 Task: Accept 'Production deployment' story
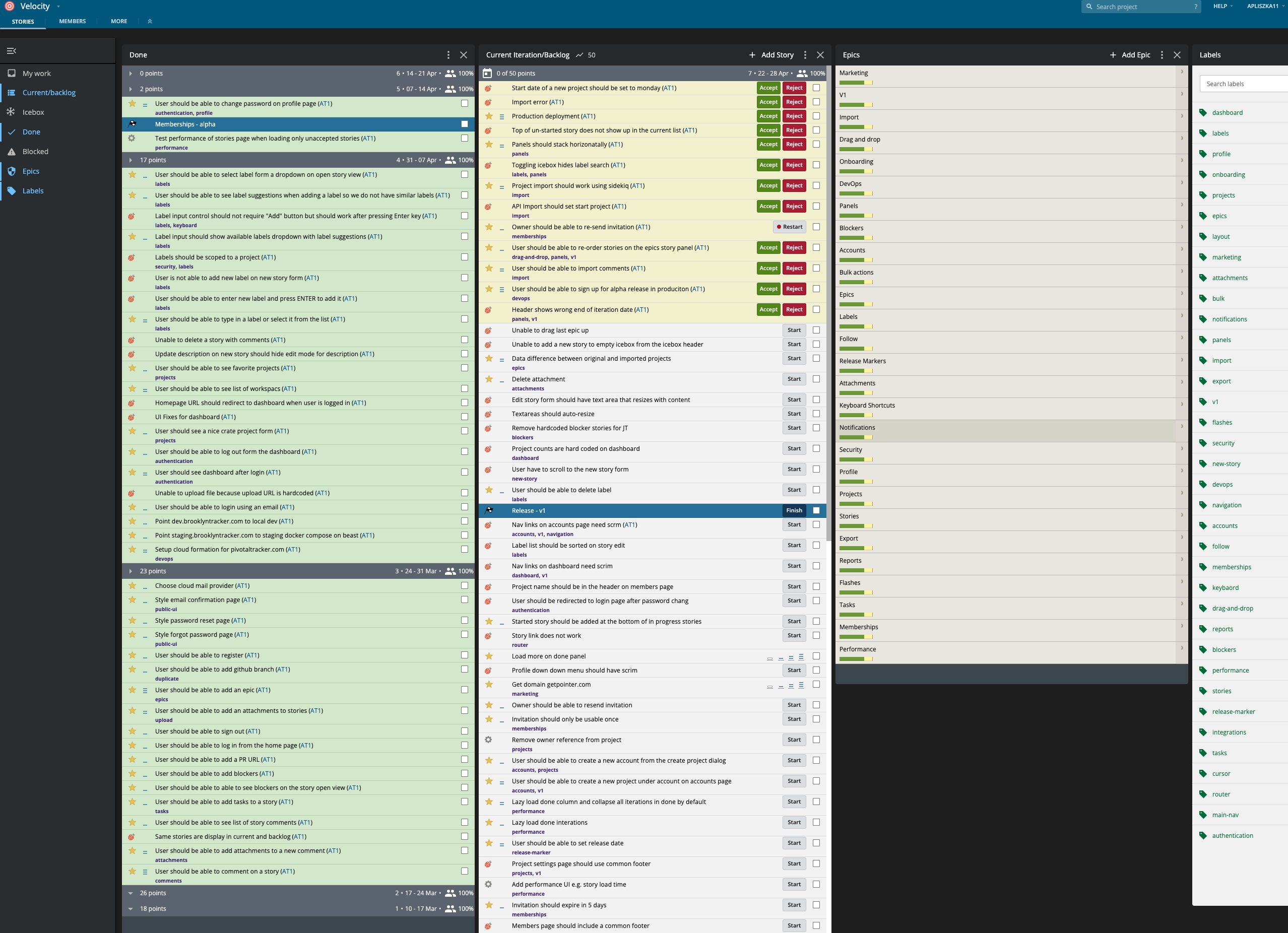coord(768,116)
